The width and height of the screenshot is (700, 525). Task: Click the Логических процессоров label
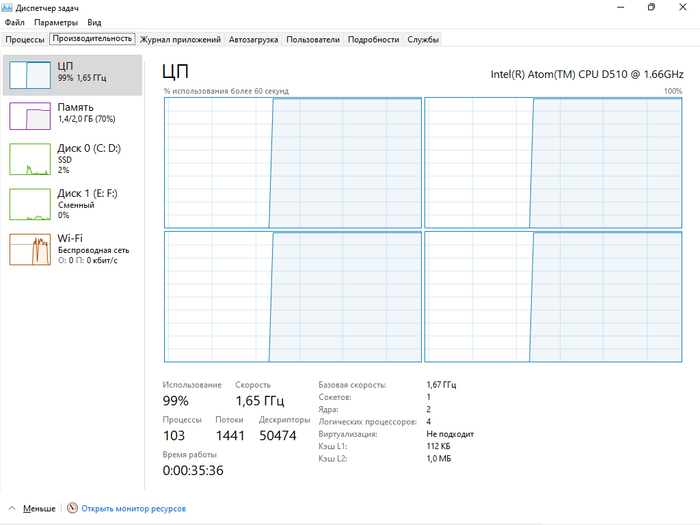pyautogui.click(x=367, y=421)
